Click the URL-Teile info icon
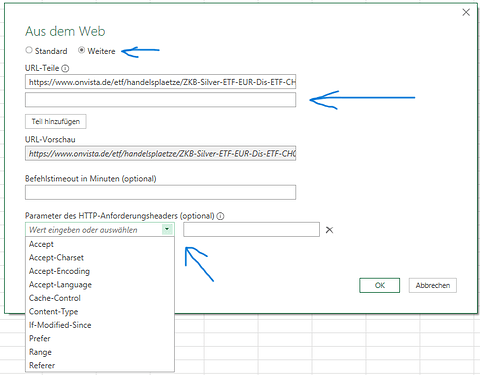Image resolution: width=480 pixels, height=375 pixels. 65,69
